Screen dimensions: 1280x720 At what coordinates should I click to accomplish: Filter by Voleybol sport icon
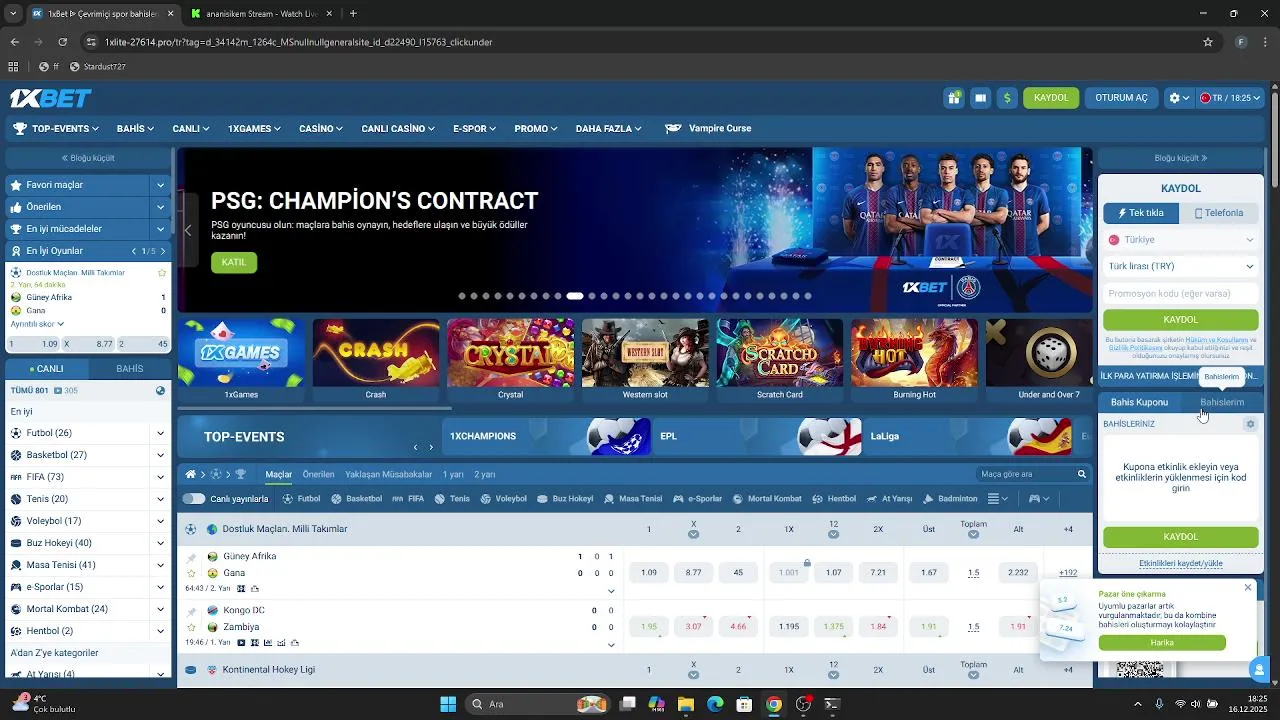tap(502, 499)
